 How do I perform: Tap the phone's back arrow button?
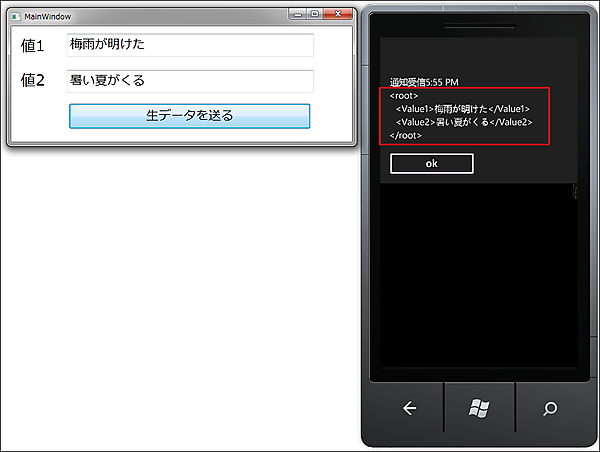point(409,408)
